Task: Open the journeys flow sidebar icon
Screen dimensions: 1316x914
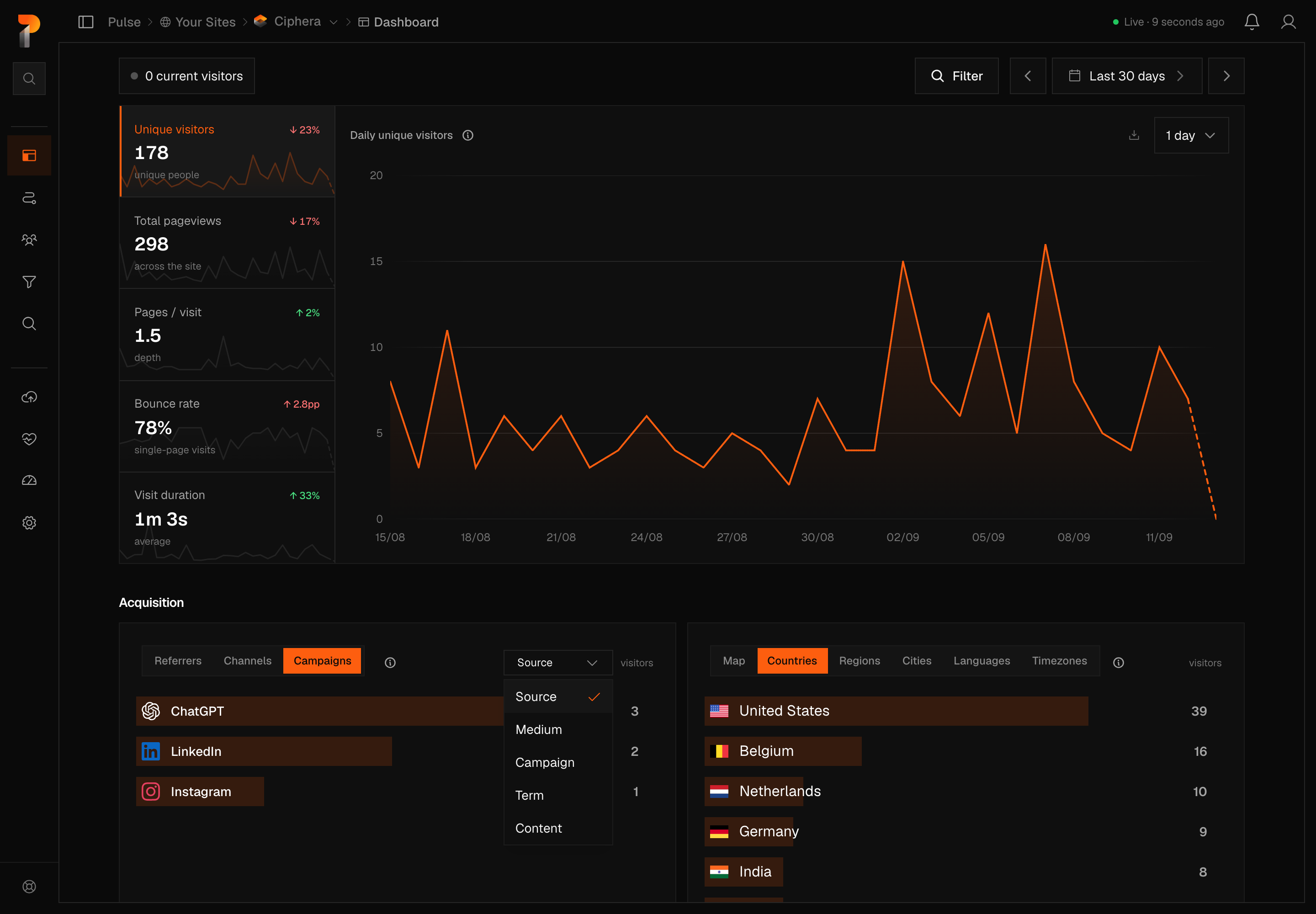Action: point(29,198)
